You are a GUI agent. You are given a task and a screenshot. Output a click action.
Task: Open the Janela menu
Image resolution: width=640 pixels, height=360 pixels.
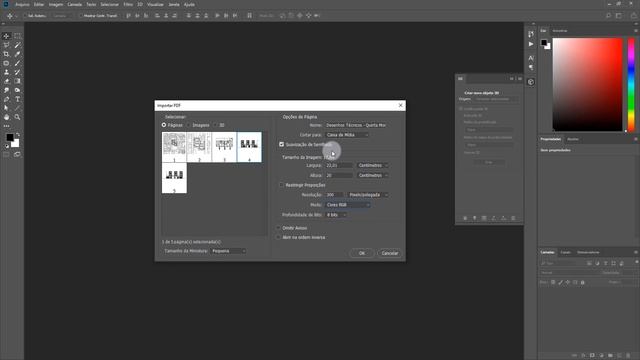pos(174,4)
